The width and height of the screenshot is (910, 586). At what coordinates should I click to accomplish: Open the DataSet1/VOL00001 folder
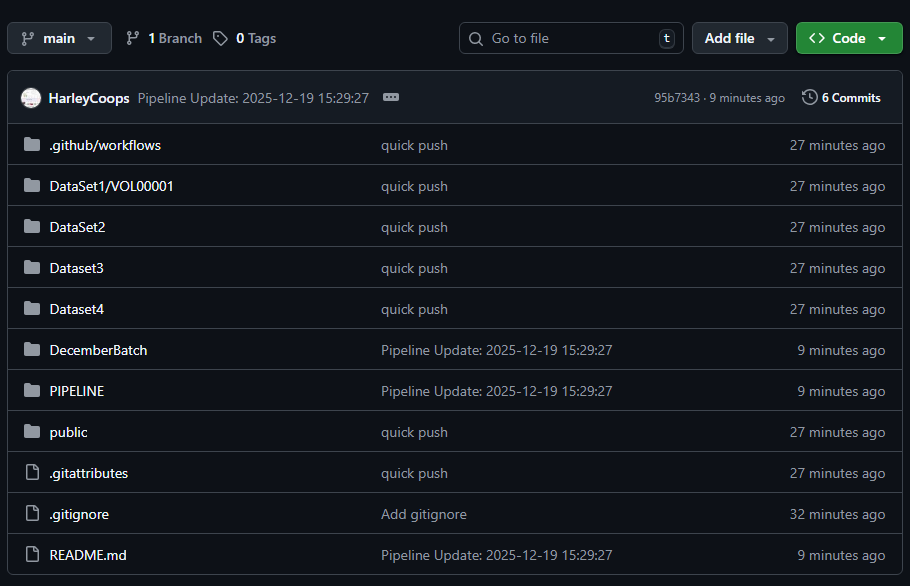111,186
